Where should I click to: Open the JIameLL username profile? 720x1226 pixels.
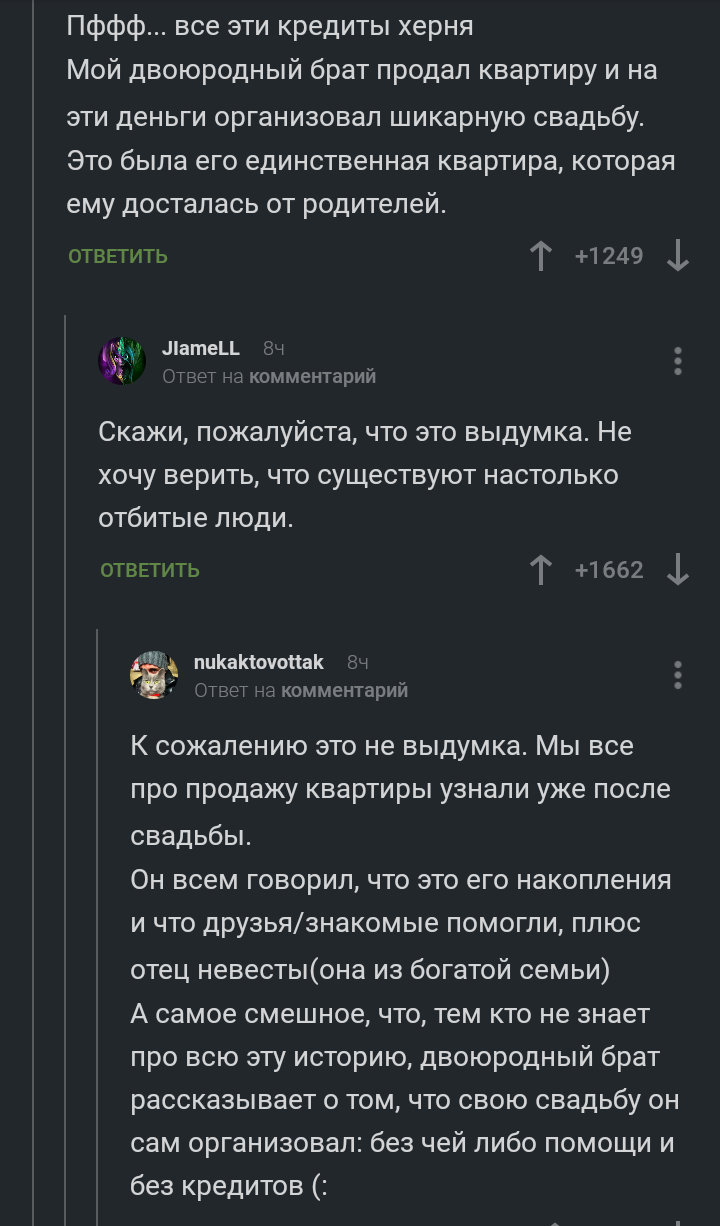tap(201, 348)
